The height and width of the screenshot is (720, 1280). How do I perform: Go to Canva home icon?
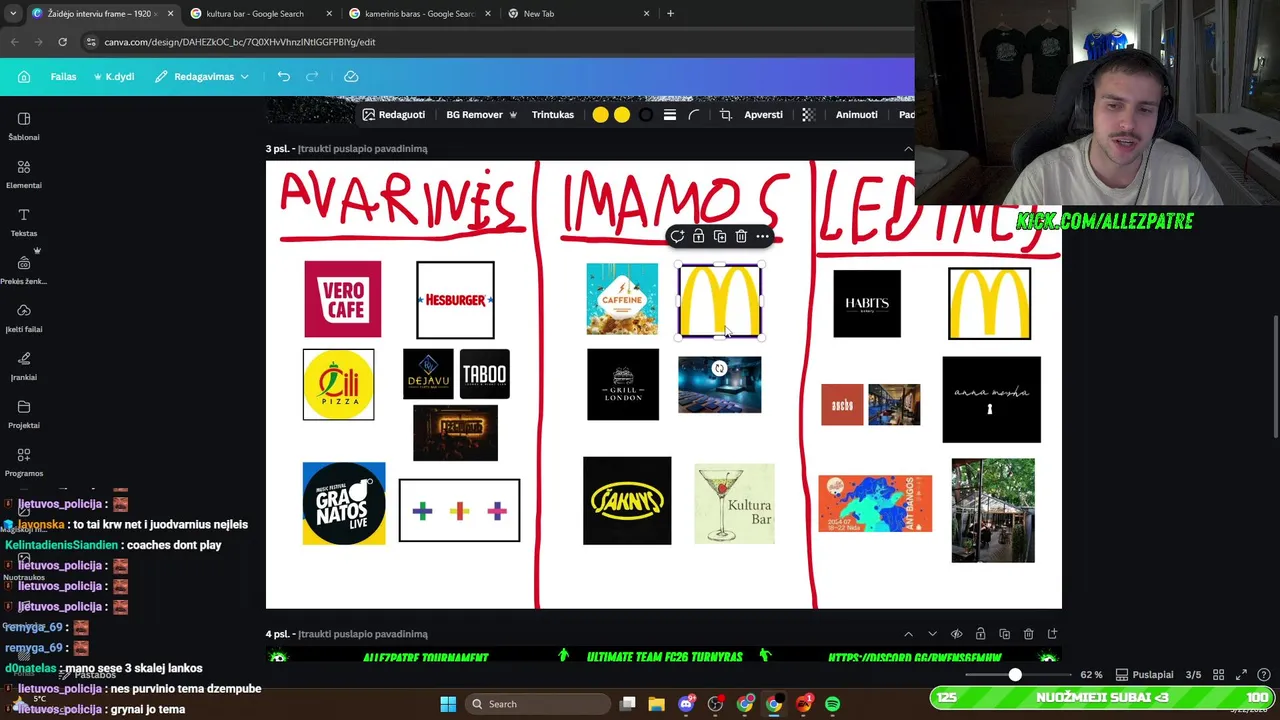click(24, 77)
